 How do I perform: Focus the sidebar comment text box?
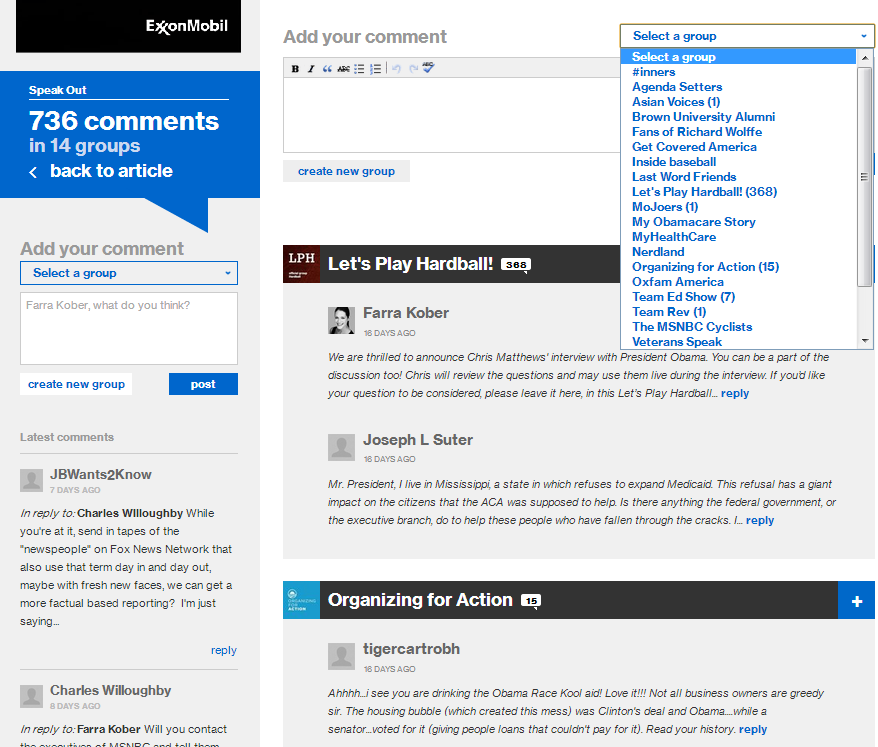pyautogui.click(x=129, y=328)
